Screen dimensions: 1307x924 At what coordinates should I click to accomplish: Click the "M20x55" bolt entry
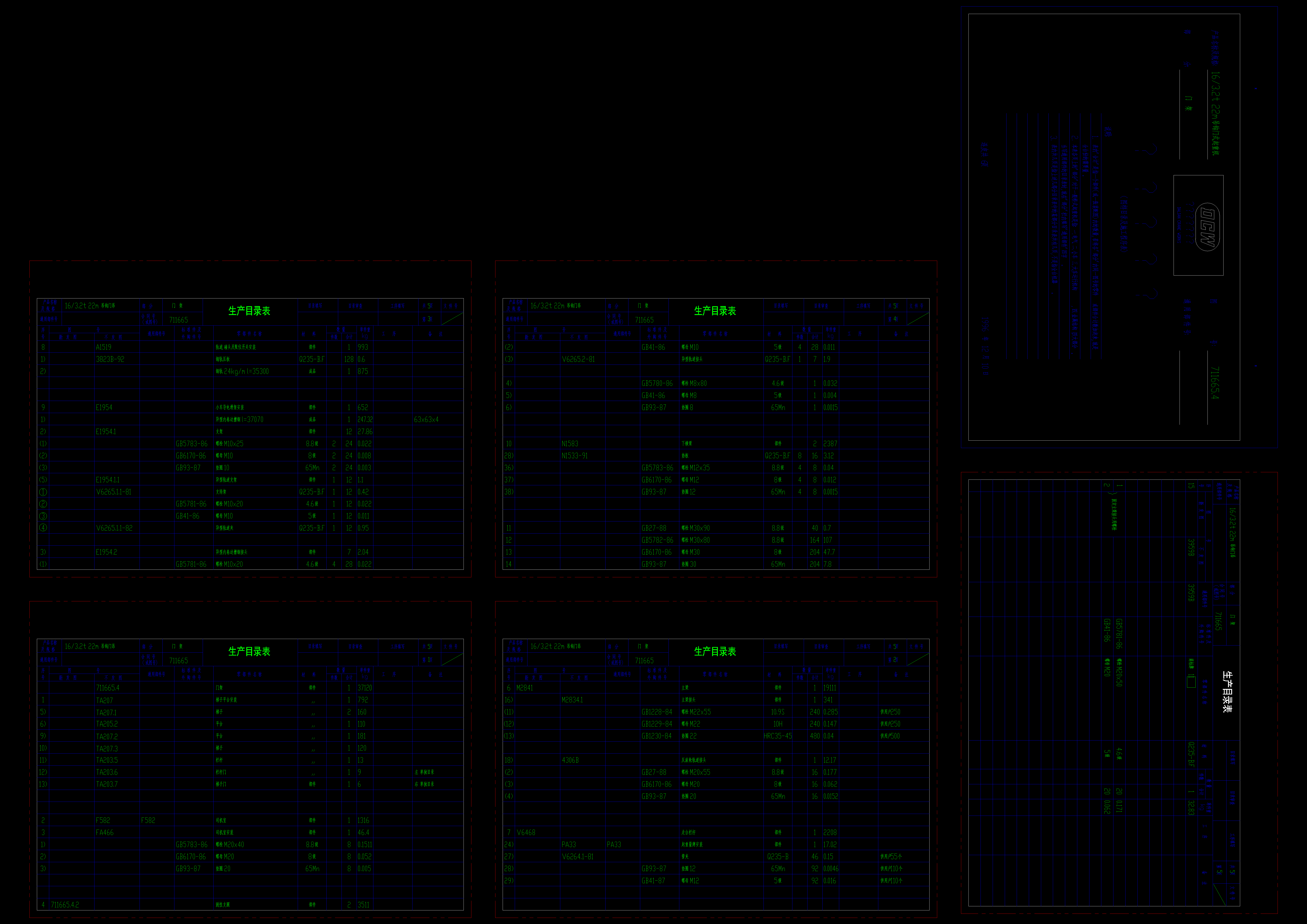(700, 773)
